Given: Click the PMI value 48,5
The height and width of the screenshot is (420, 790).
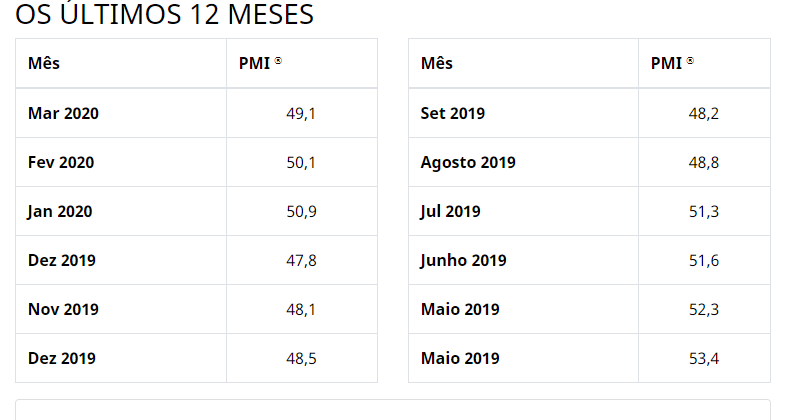Looking at the screenshot, I should pyautogui.click(x=301, y=358).
